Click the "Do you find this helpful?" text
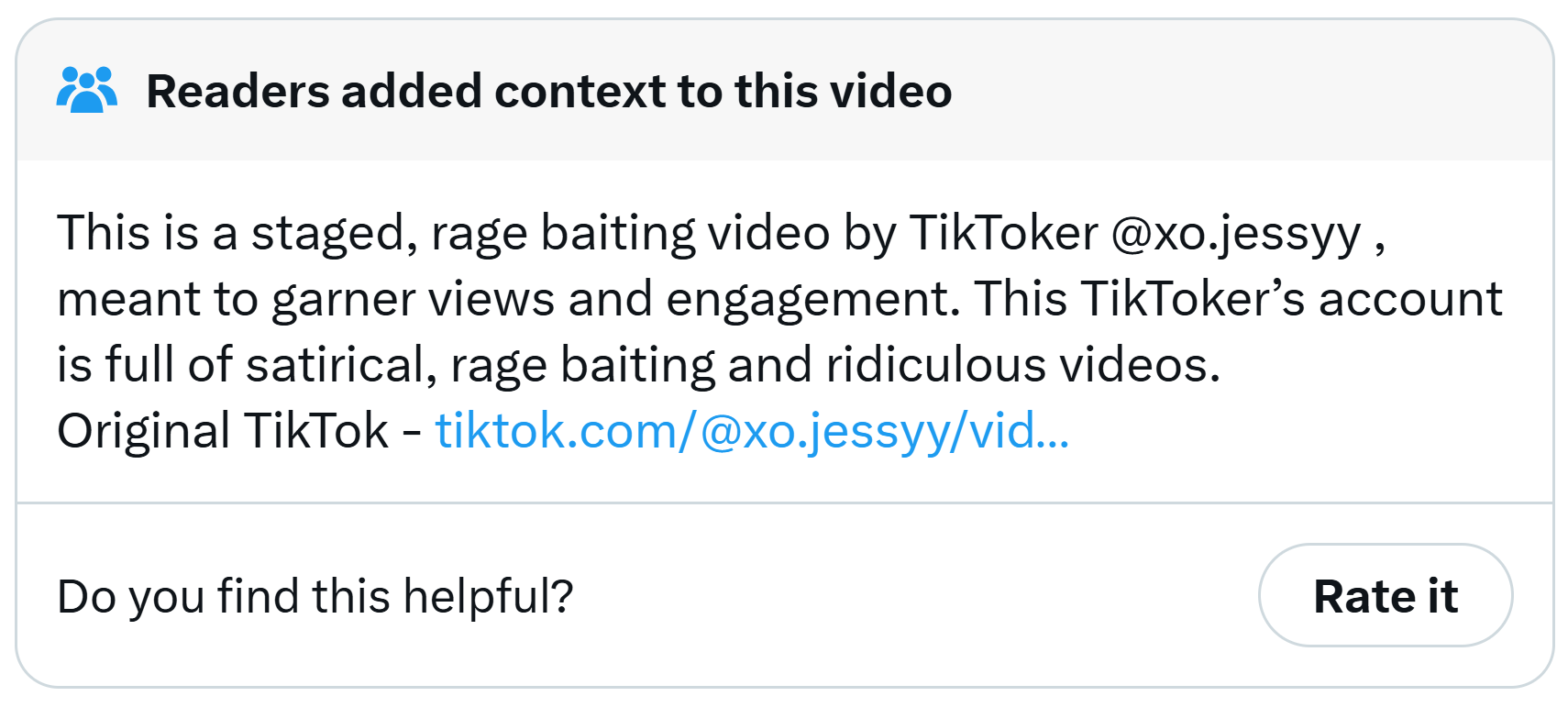 click(x=315, y=596)
